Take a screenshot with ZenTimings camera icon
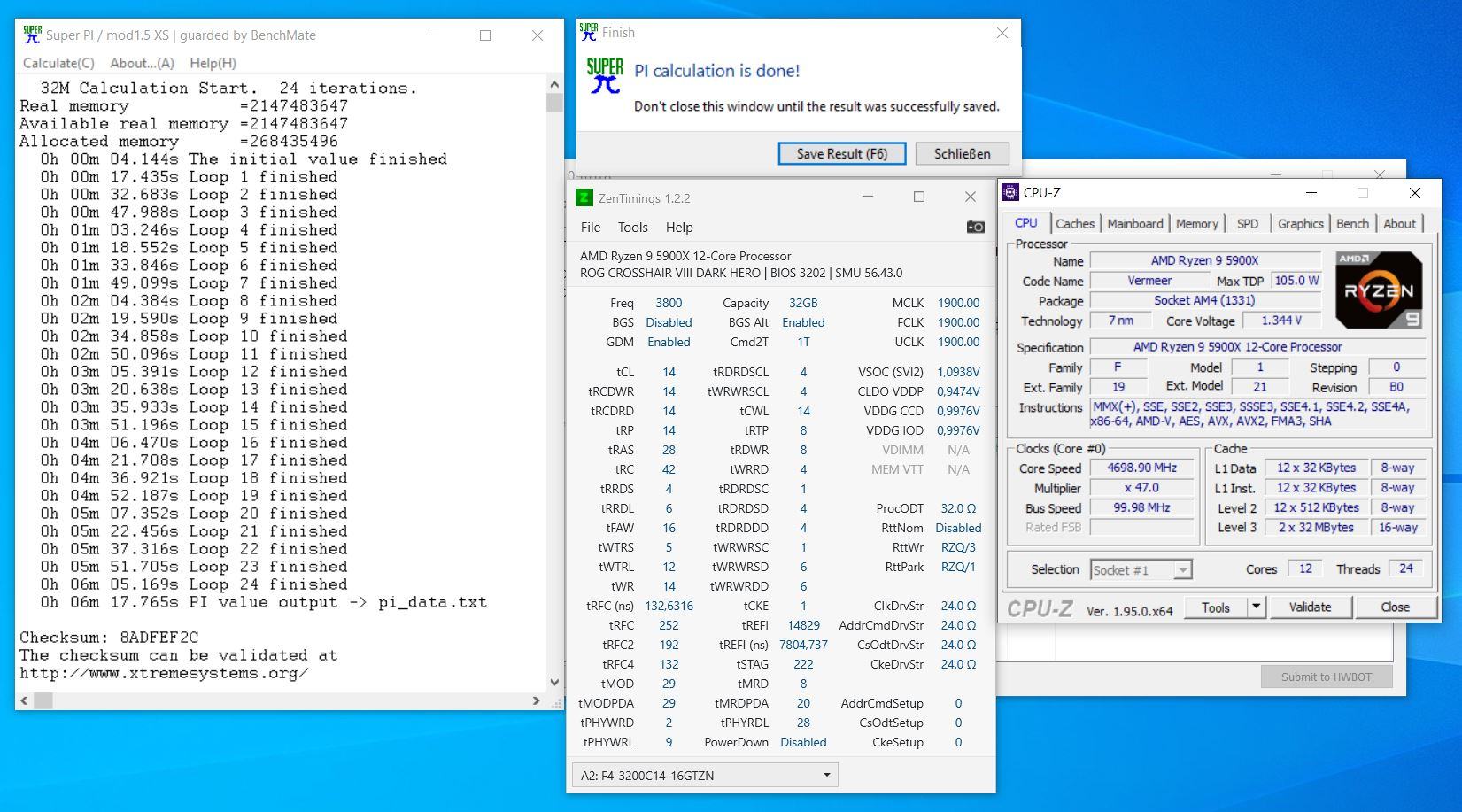The image size is (1462, 812). click(975, 227)
